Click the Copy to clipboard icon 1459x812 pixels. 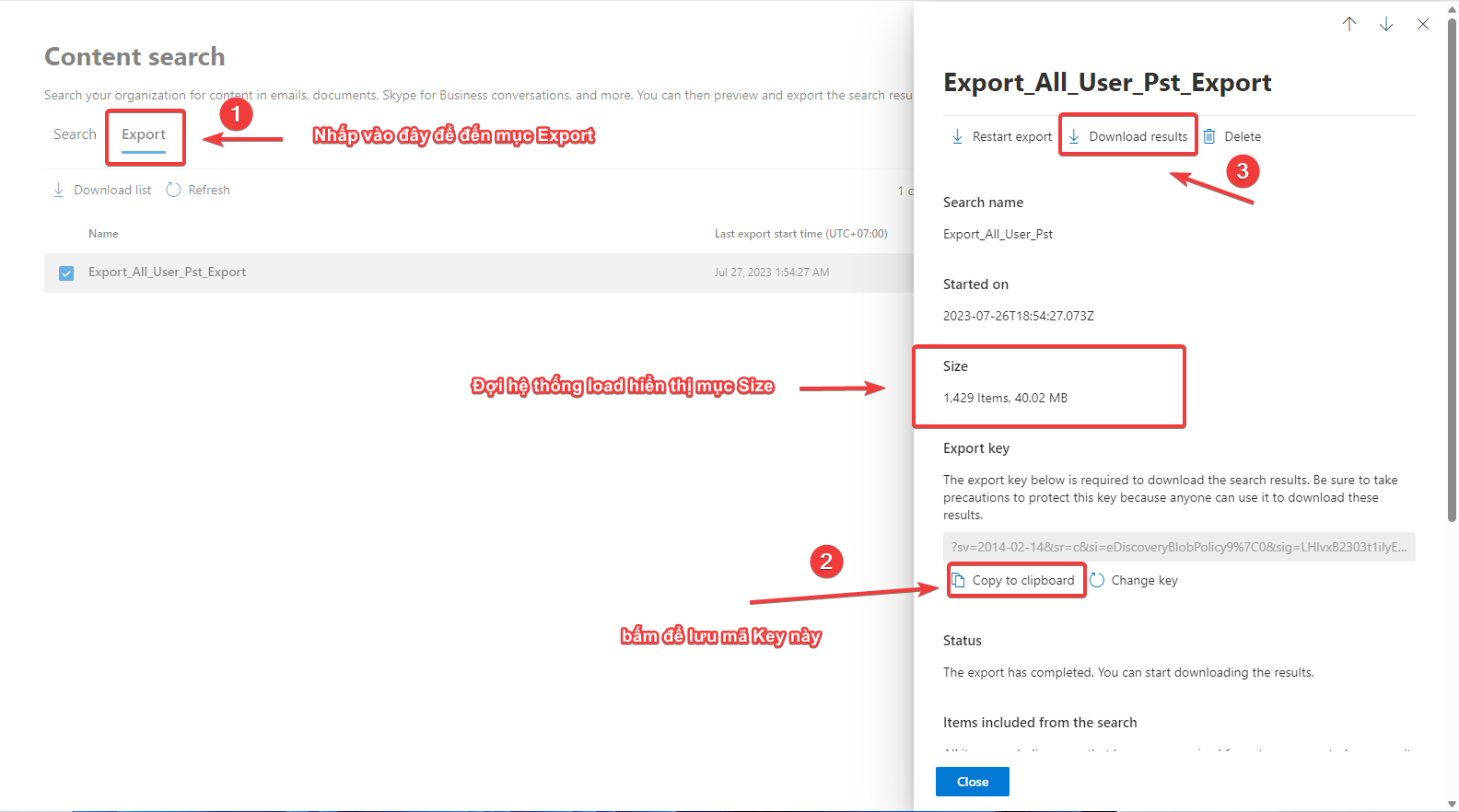tap(958, 580)
